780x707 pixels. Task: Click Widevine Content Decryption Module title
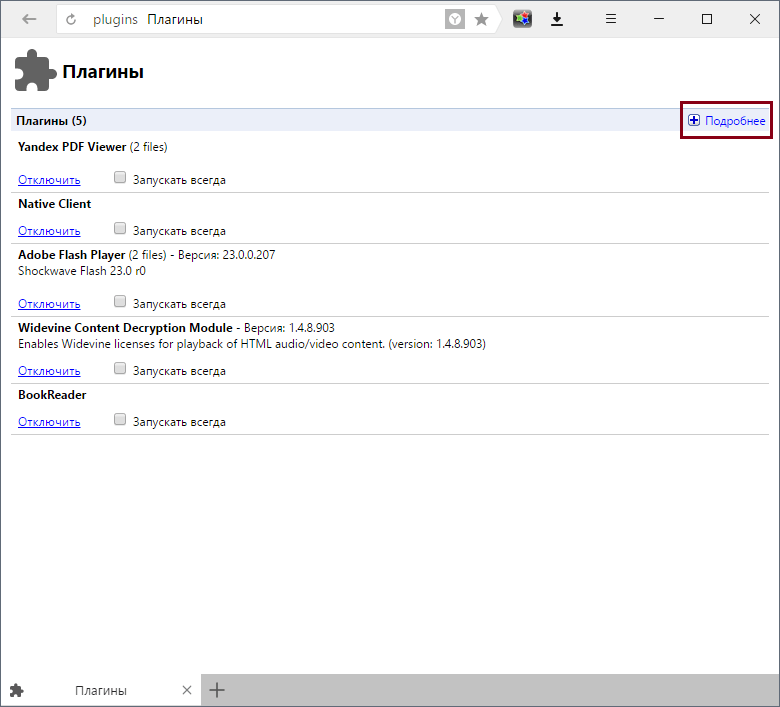pyautogui.click(x=125, y=328)
